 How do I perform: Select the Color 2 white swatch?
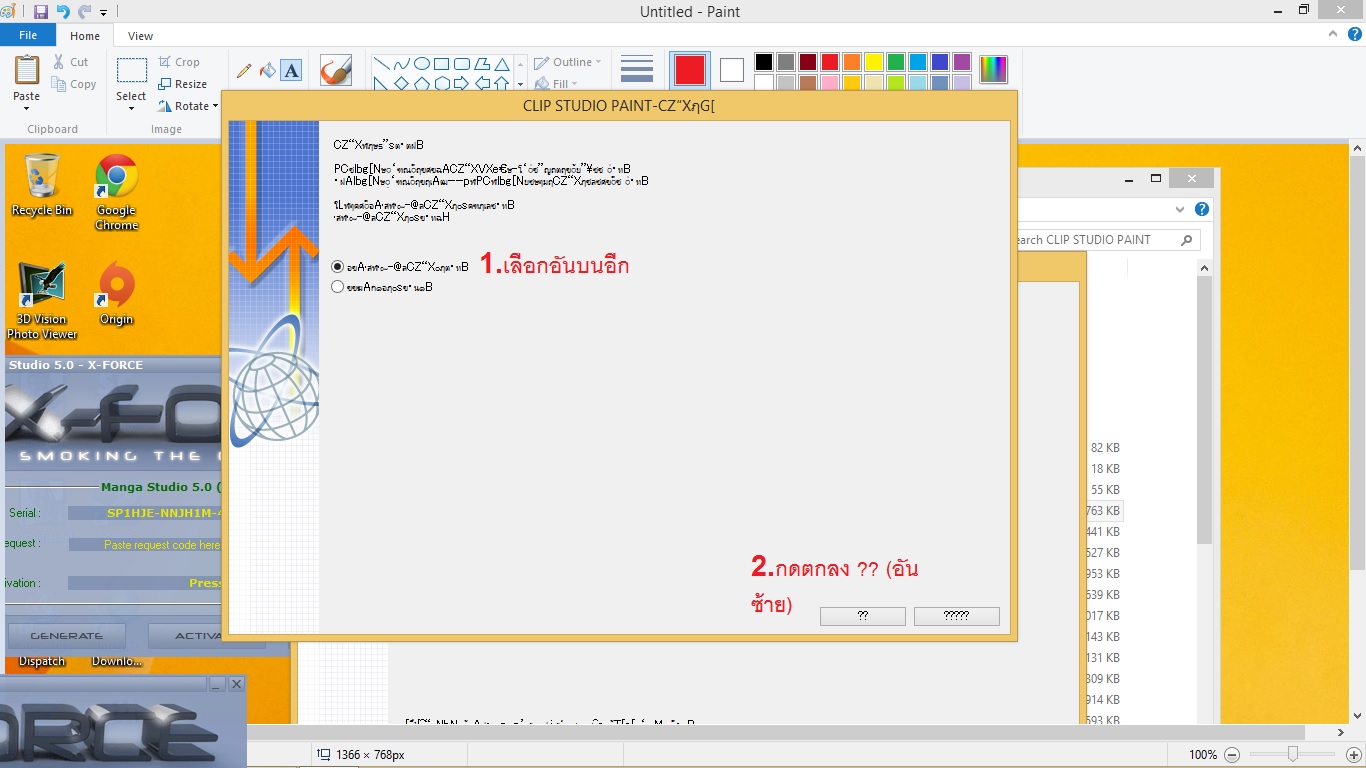pos(732,70)
